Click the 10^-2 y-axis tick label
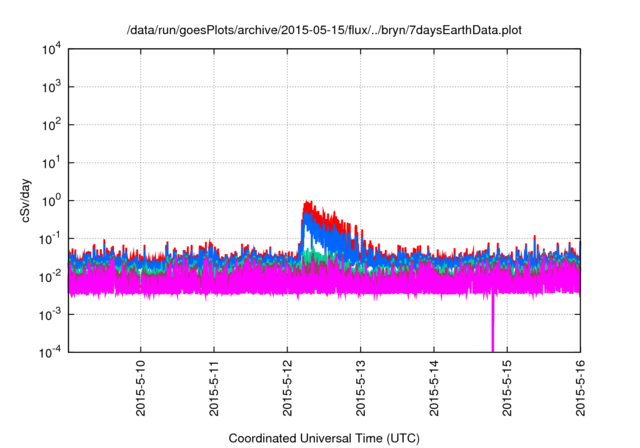The width and height of the screenshot is (640, 448). [50, 277]
